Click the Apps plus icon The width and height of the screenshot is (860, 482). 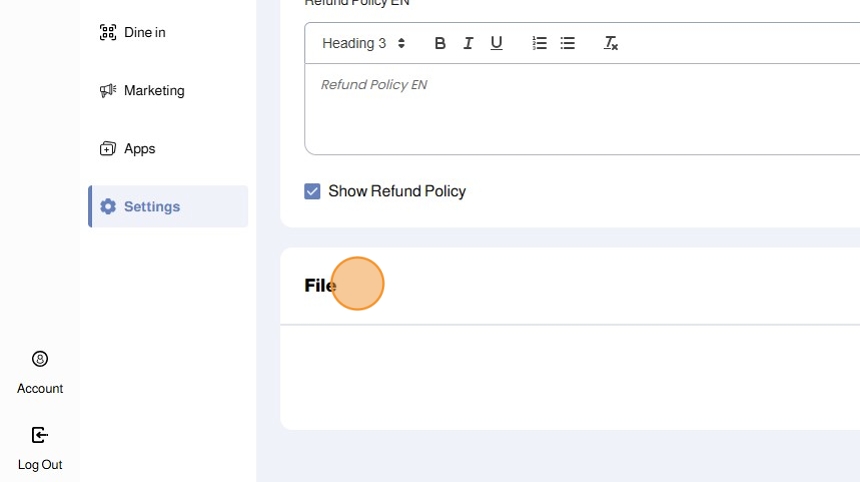(x=108, y=149)
